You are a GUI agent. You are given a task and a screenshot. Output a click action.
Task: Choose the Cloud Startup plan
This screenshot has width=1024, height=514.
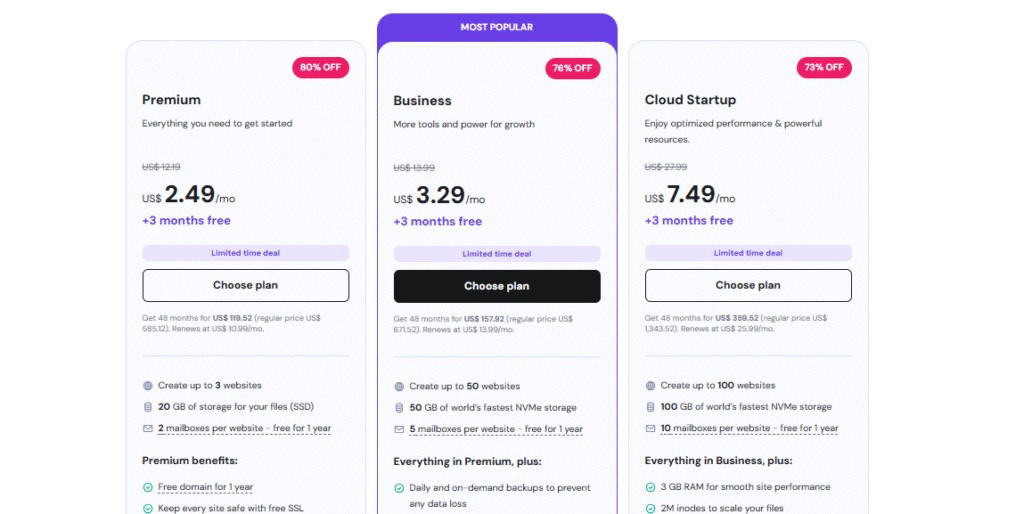point(748,285)
